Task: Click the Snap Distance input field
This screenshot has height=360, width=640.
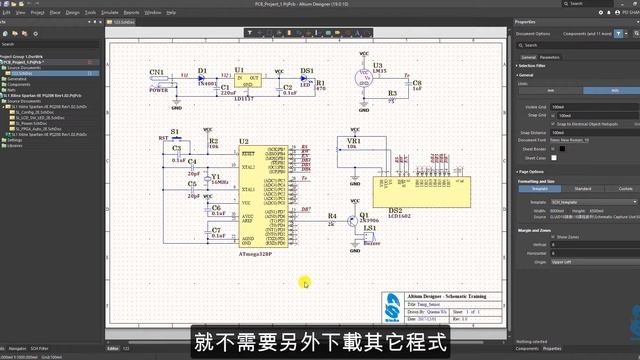Action: (x=594, y=133)
